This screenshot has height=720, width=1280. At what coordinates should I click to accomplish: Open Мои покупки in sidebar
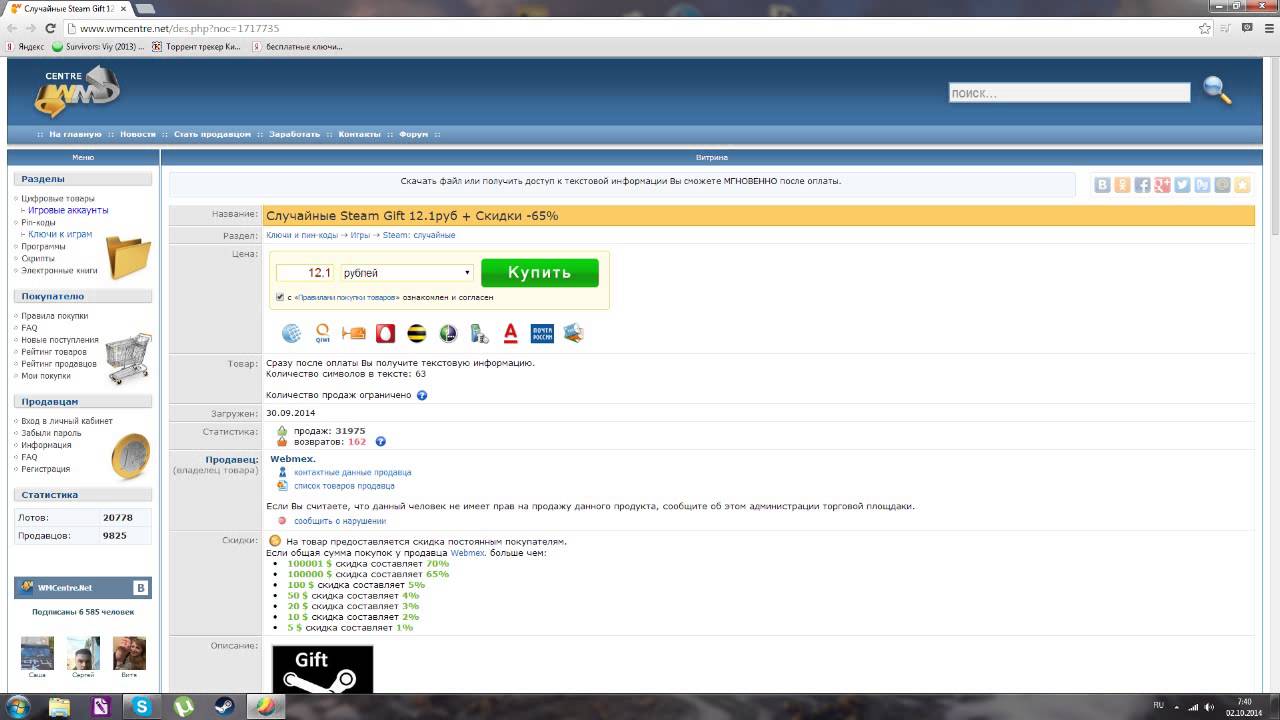(x=46, y=376)
